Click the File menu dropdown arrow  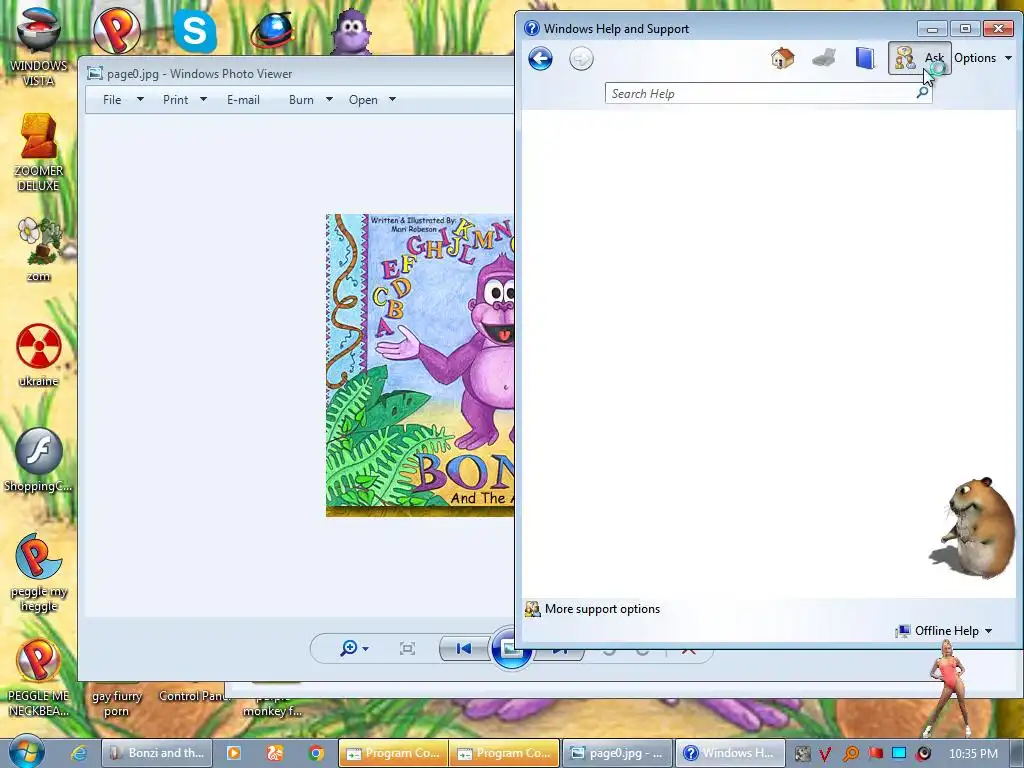pyautogui.click(x=140, y=99)
